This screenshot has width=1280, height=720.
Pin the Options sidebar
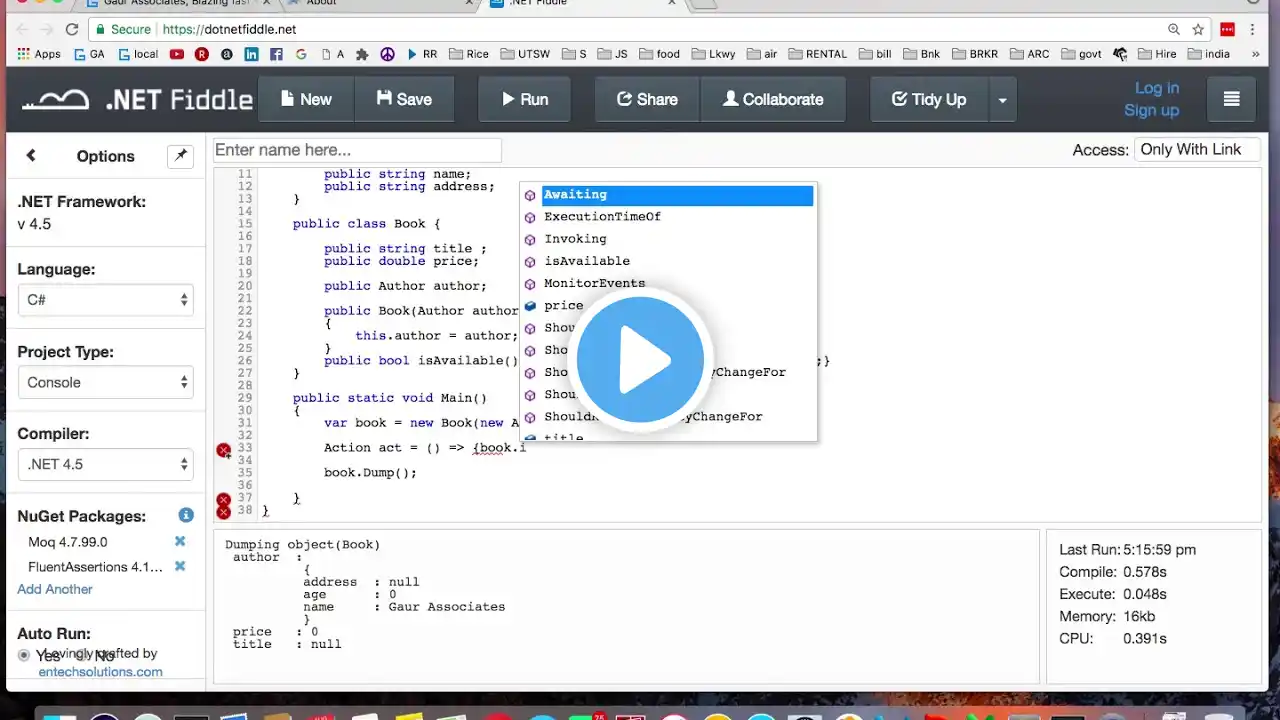[180, 155]
